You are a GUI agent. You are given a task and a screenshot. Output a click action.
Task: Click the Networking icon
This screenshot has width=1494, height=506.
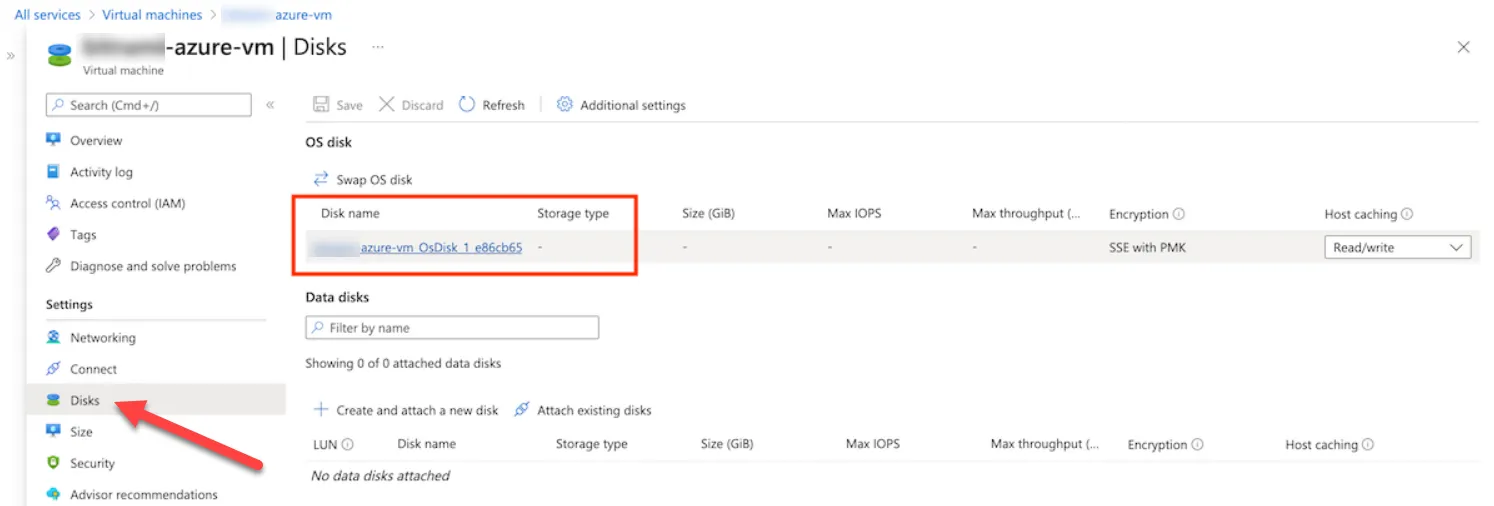point(54,337)
